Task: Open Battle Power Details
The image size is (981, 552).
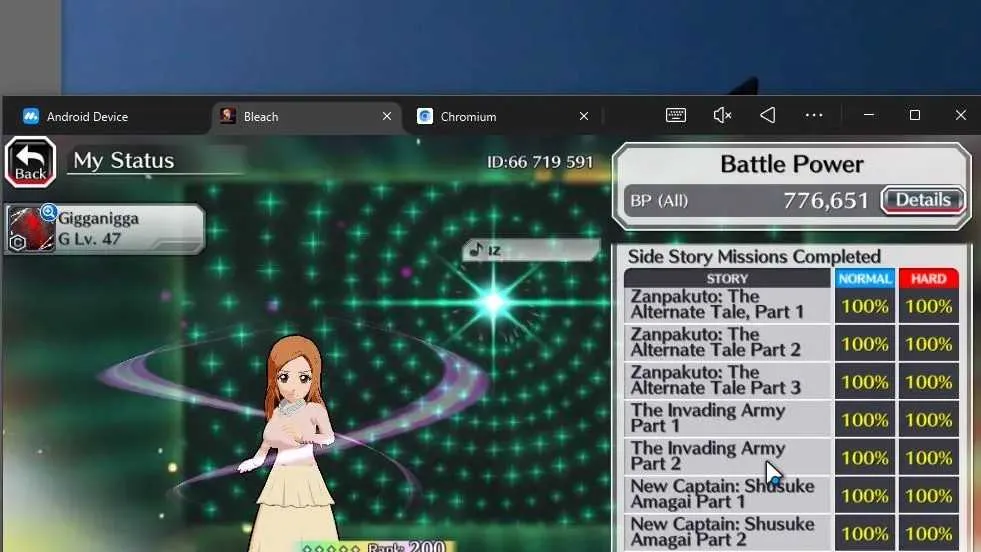Action: click(923, 200)
